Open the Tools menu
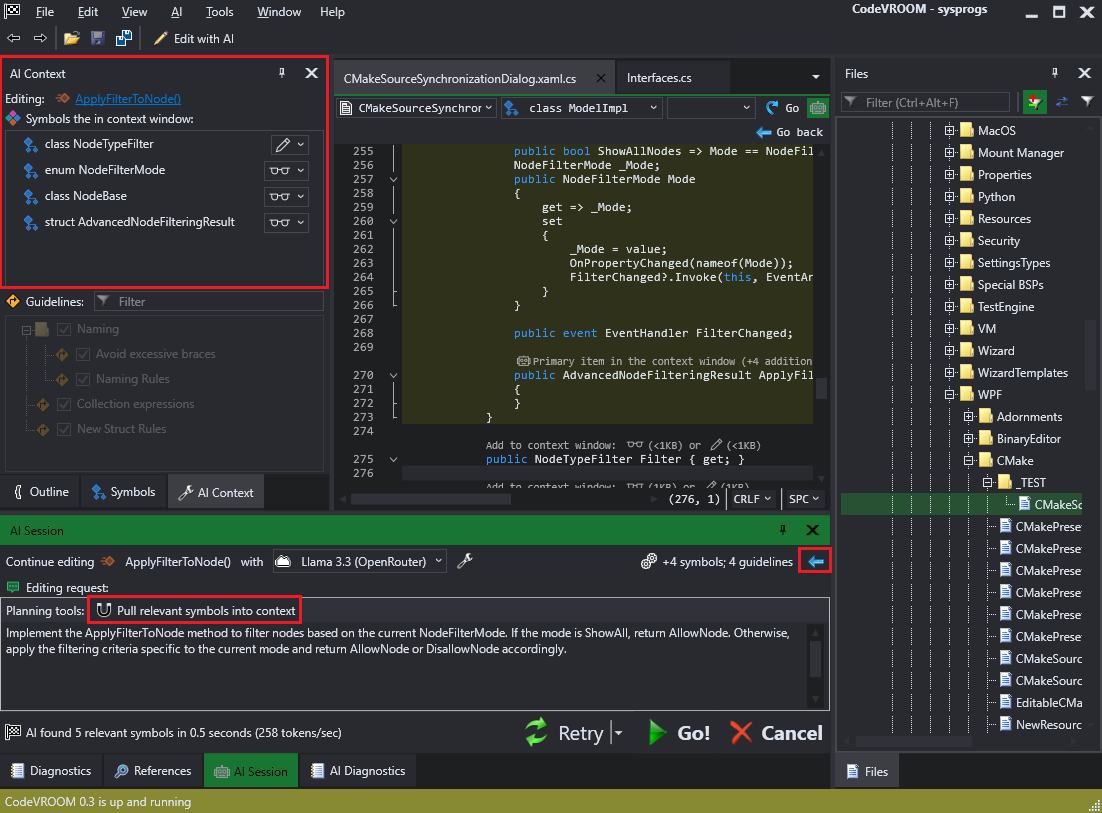 219,12
